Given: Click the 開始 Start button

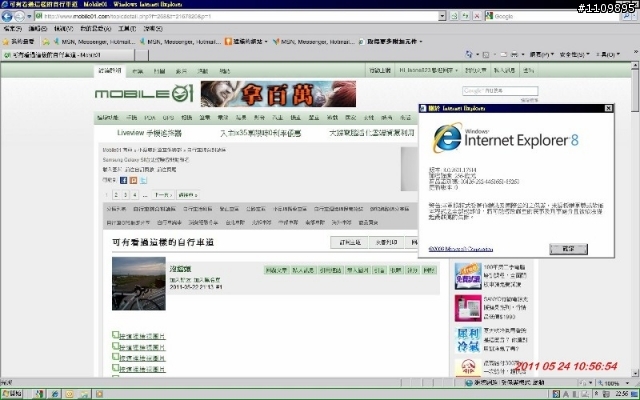Looking at the screenshot, I should click(x=11, y=394).
